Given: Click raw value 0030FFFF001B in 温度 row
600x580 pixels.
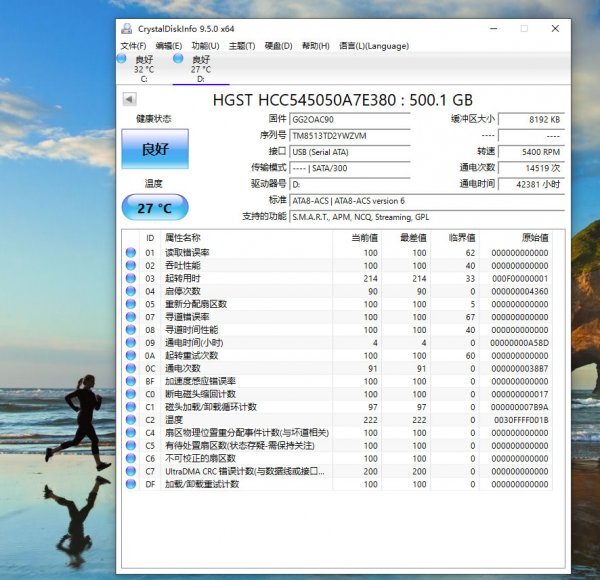Looking at the screenshot, I should (521, 420).
